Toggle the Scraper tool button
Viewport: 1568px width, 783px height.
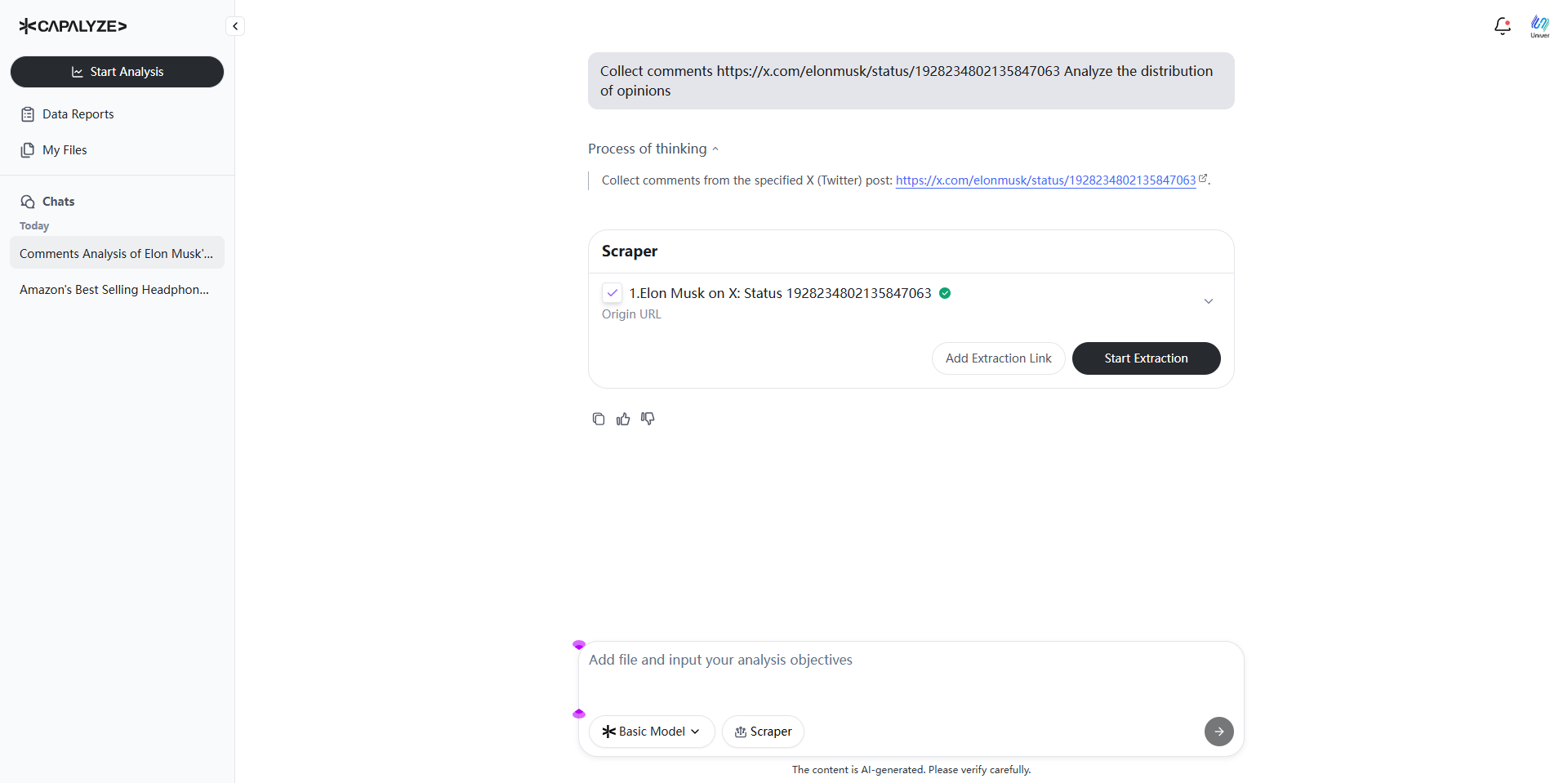763,732
